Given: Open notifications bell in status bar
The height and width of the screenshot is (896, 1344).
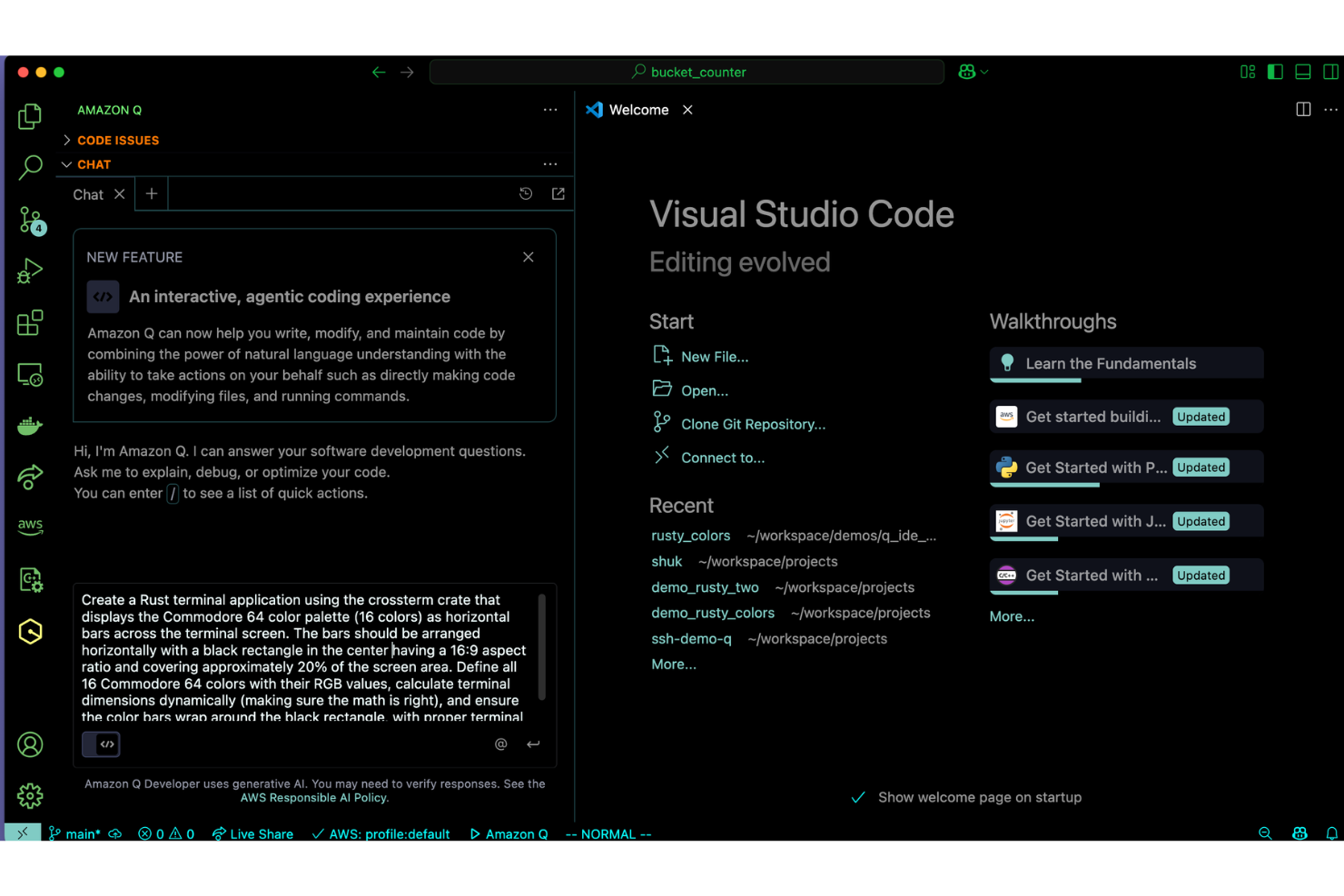Looking at the screenshot, I should (x=1331, y=833).
